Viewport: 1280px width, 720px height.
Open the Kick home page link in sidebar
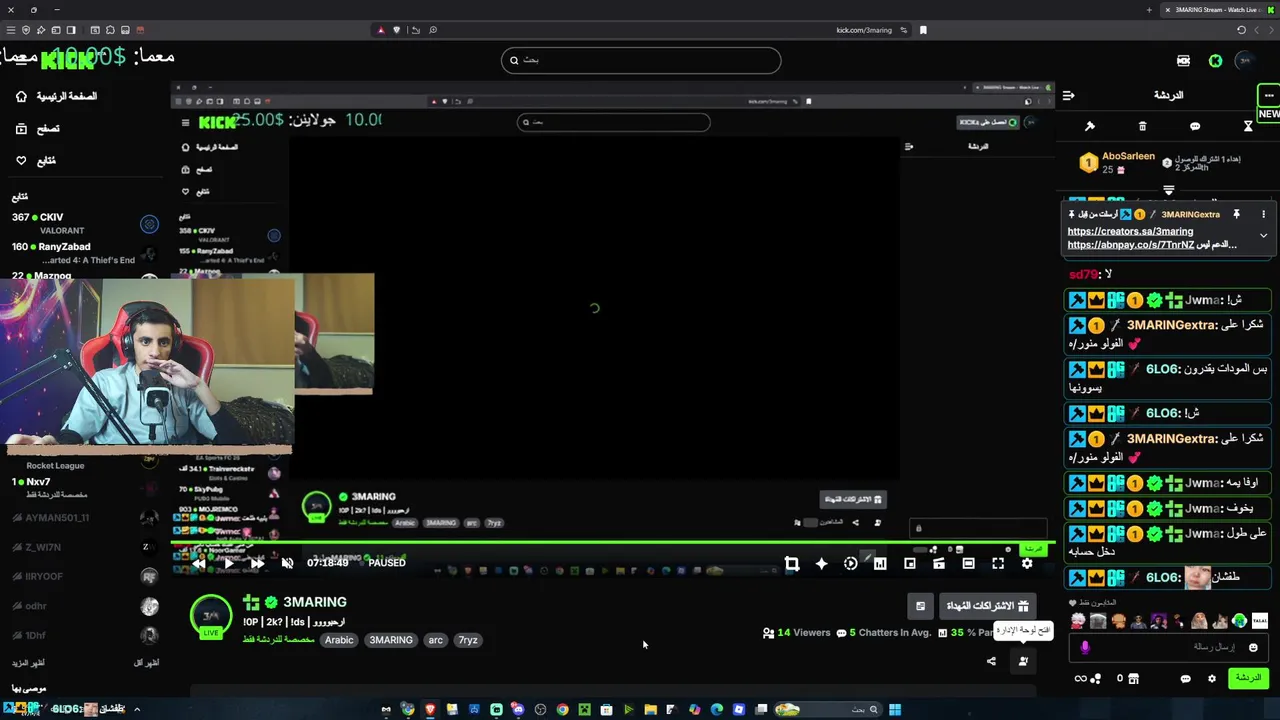[x=56, y=96]
